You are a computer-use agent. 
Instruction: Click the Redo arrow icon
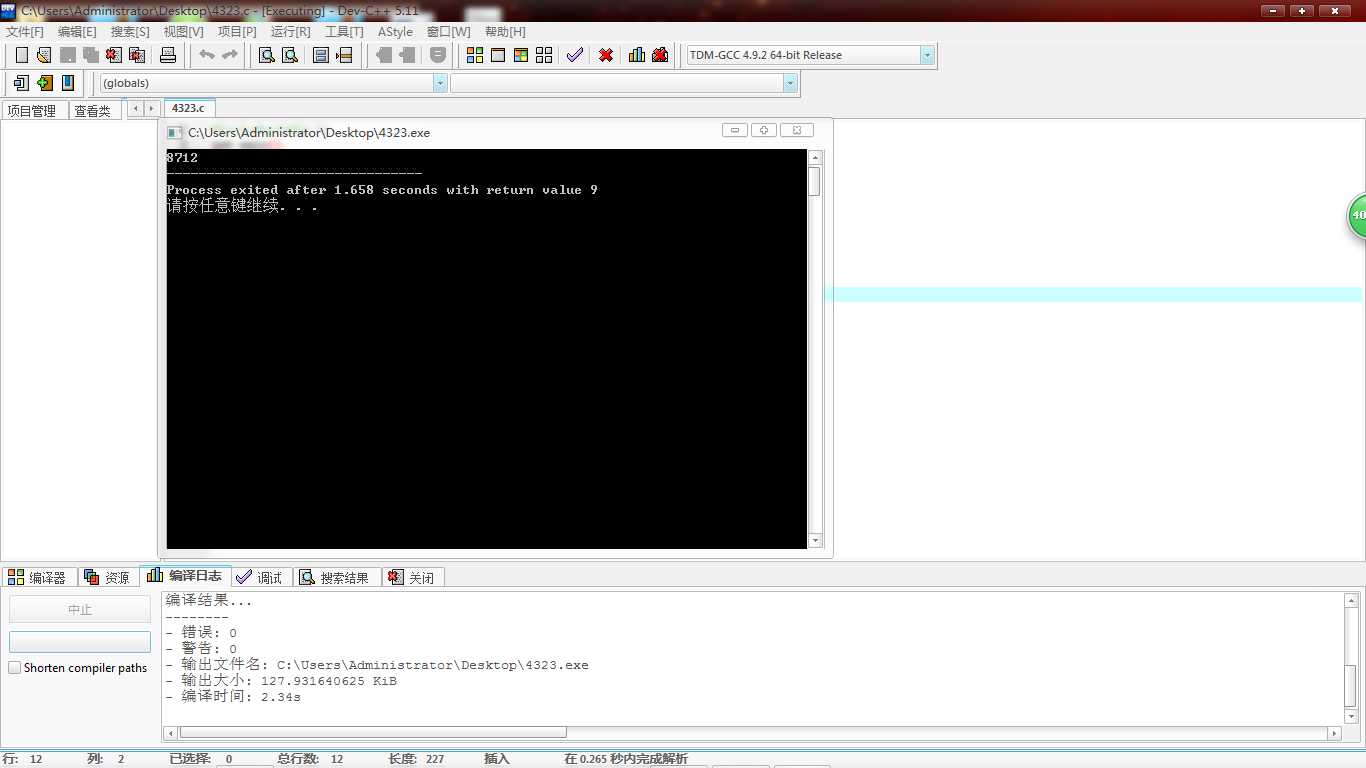click(x=230, y=55)
